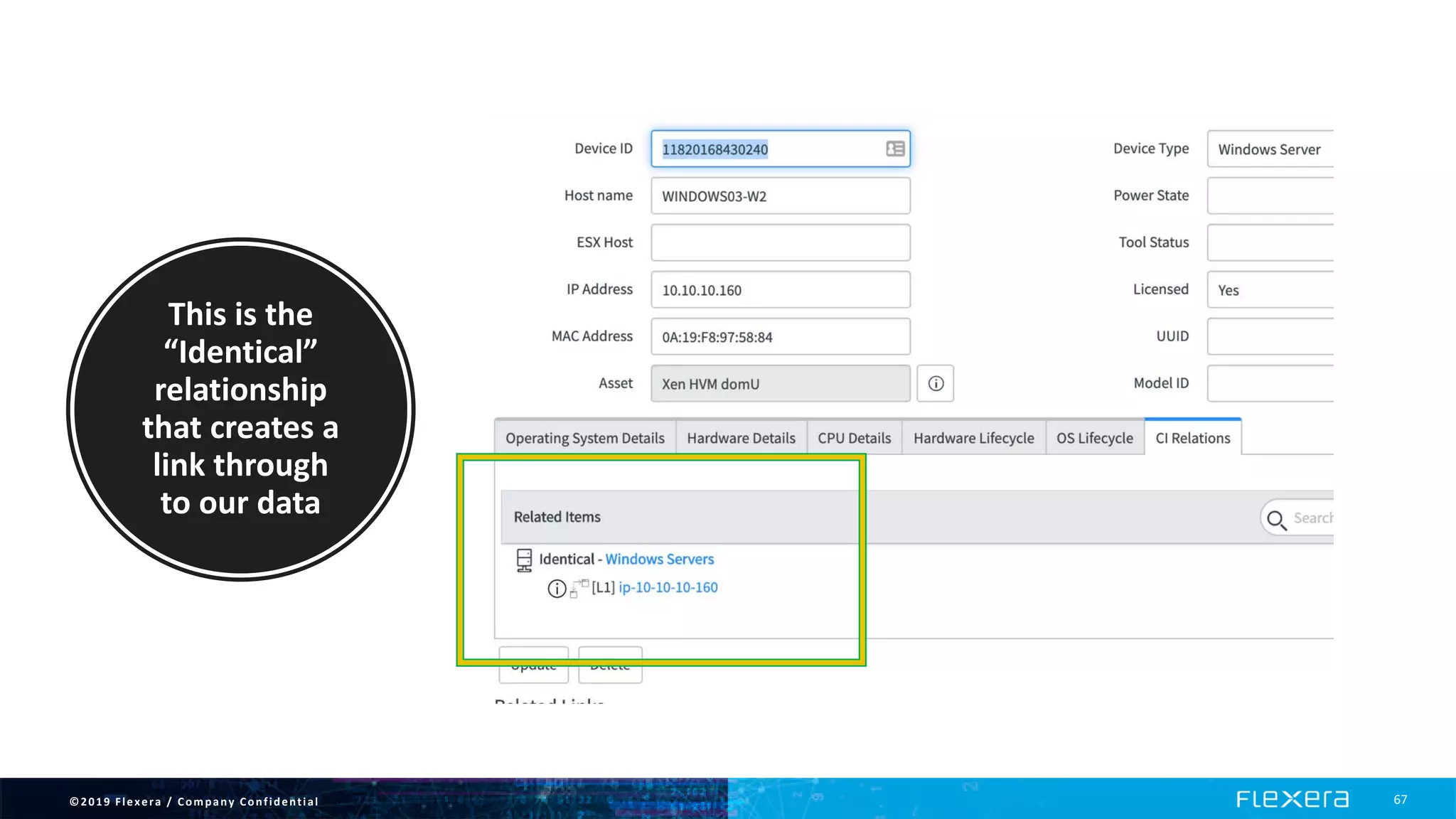The width and height of the screenshot is (1456, 819).
Task: Click the empty ESX Host field
Action: (x=780, y=243)
